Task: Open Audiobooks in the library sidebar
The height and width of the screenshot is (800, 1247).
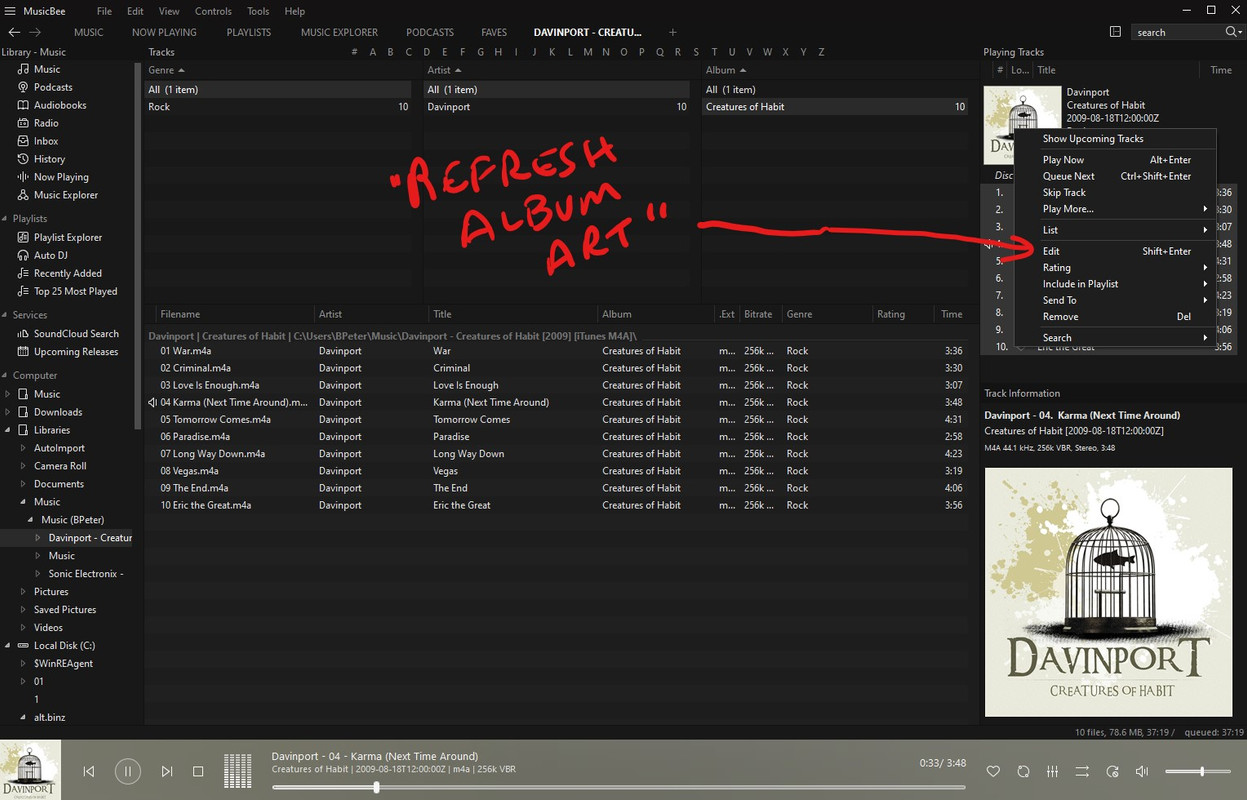Action: tap(60, 105)
